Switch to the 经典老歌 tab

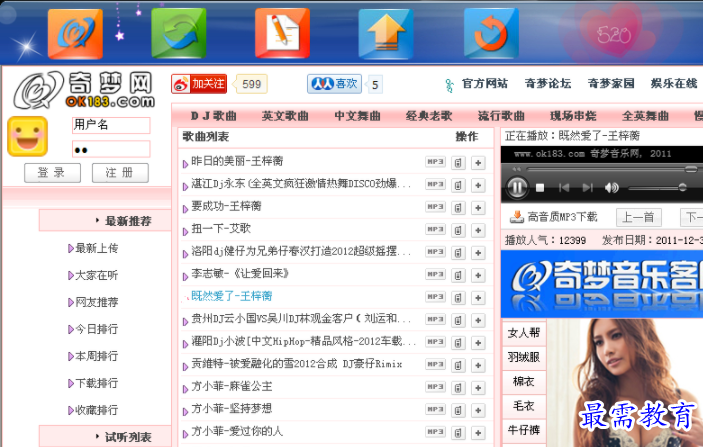coord(429,116)
